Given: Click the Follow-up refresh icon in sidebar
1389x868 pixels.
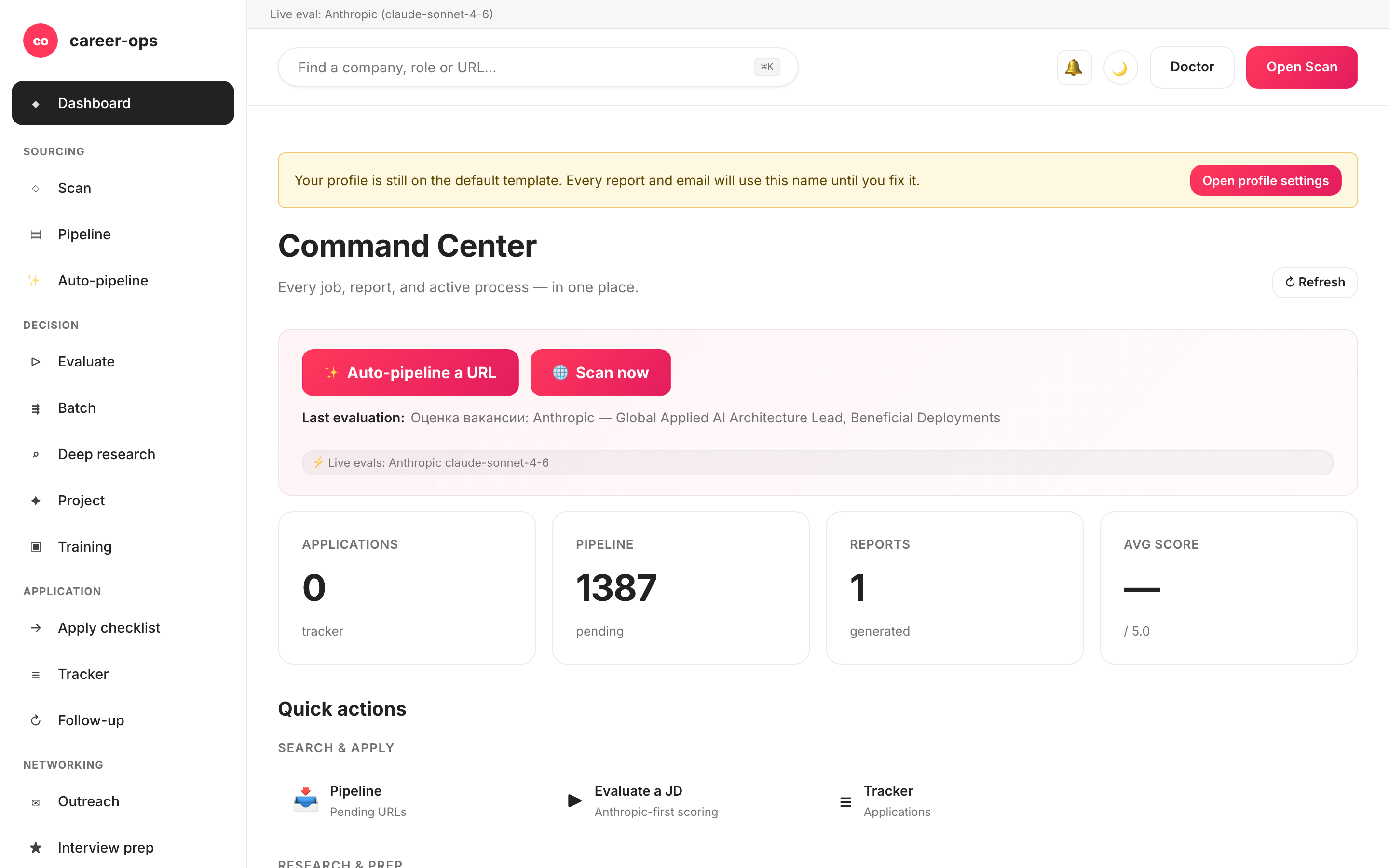Looking at the screenshot, I should tap(36, 720).
